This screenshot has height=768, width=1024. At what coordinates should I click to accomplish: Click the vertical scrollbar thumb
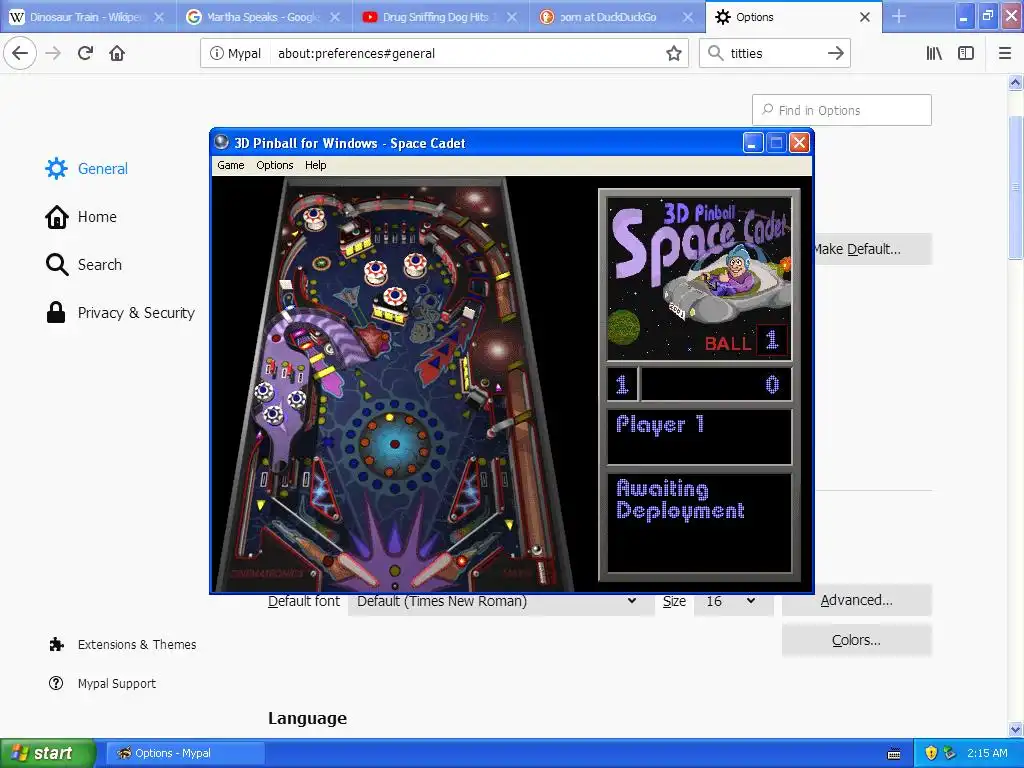(x=1016, y=187)
